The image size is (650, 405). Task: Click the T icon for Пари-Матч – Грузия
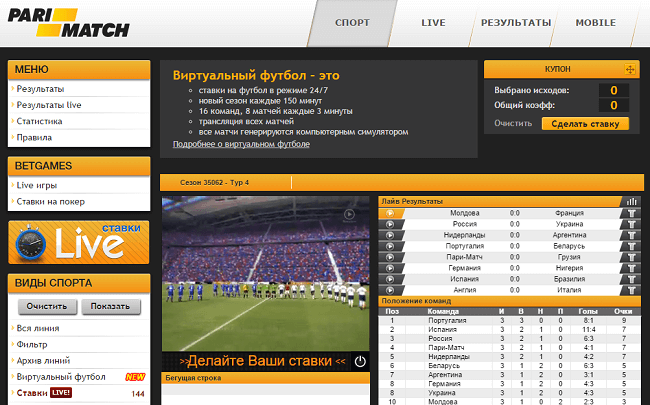pos(631,257)
